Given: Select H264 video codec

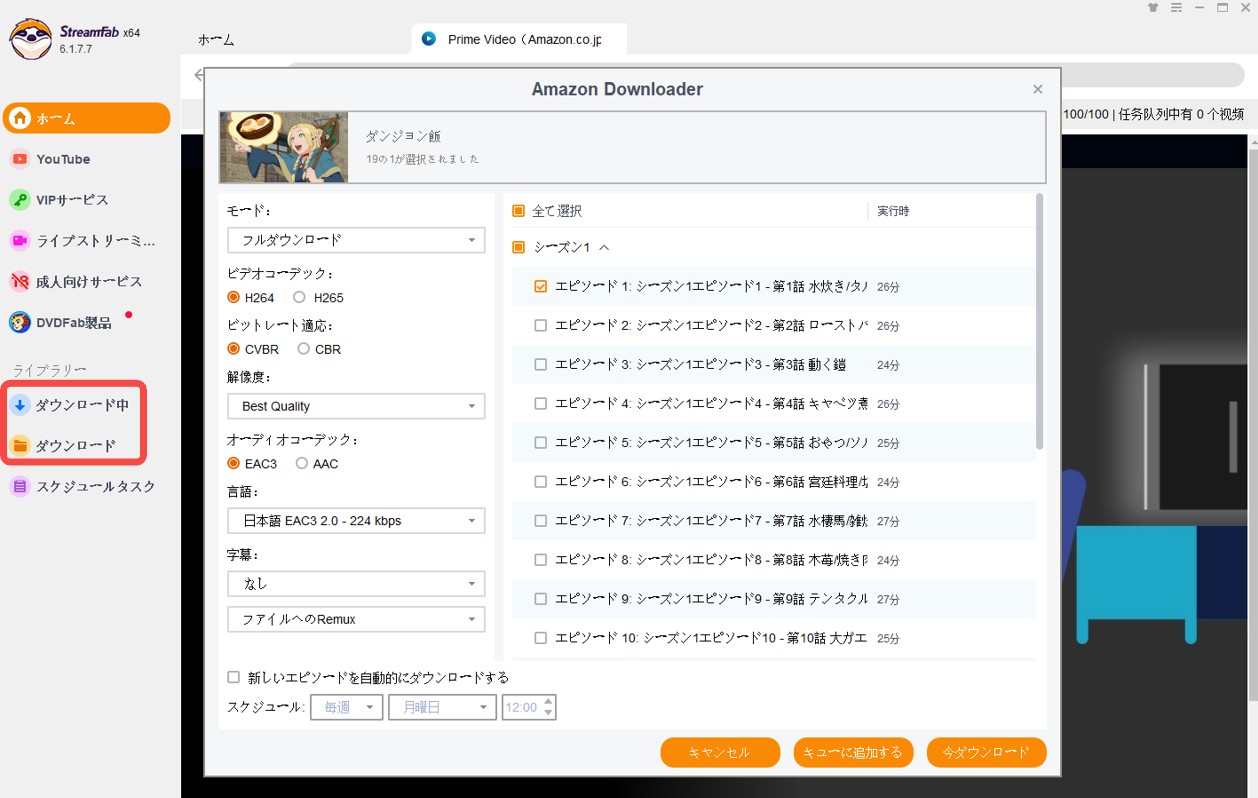Looking at the screenshot, I should pyautogui.click(x=233, y=297).
